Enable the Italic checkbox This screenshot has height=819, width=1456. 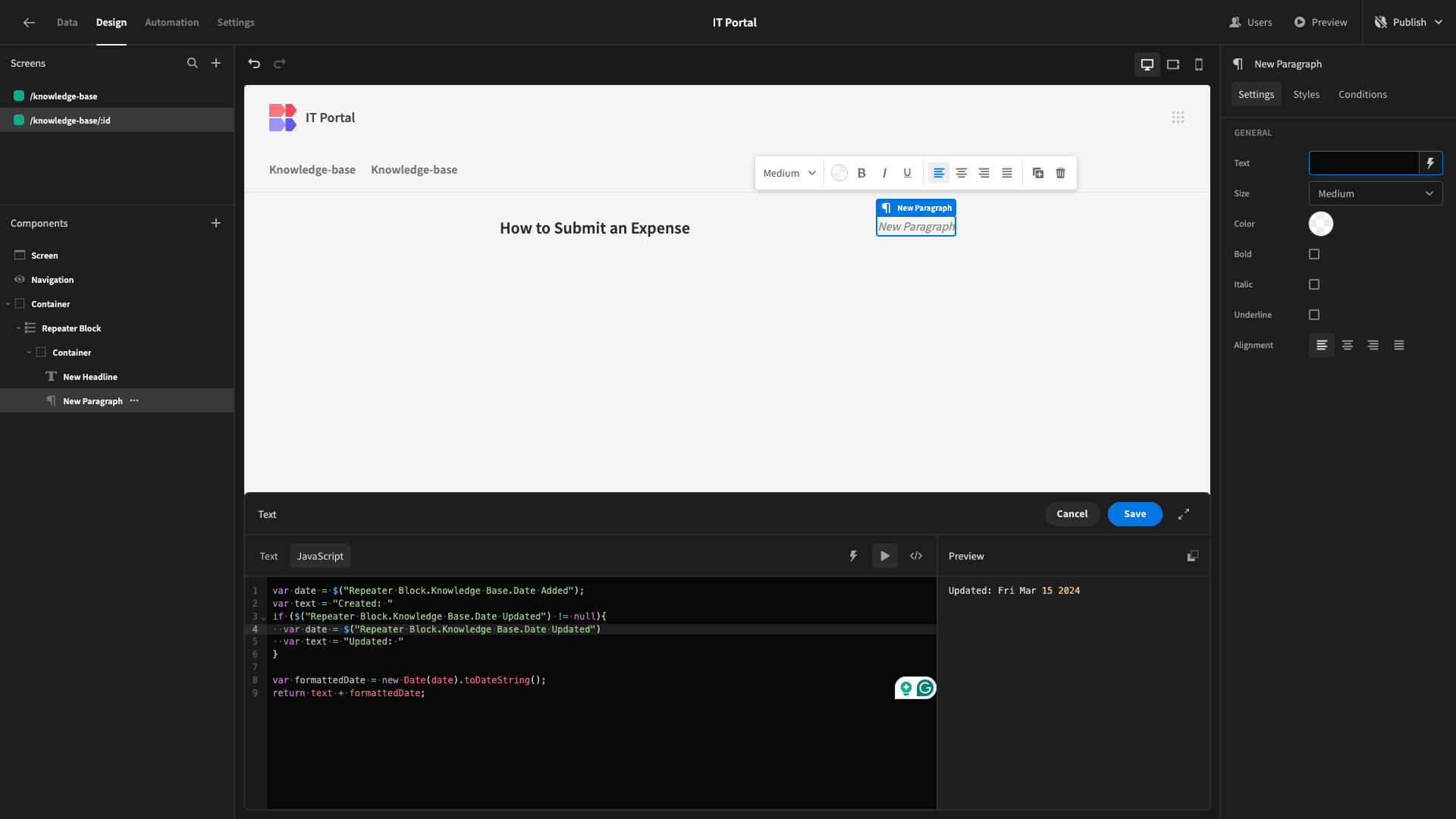point(1314,284)
